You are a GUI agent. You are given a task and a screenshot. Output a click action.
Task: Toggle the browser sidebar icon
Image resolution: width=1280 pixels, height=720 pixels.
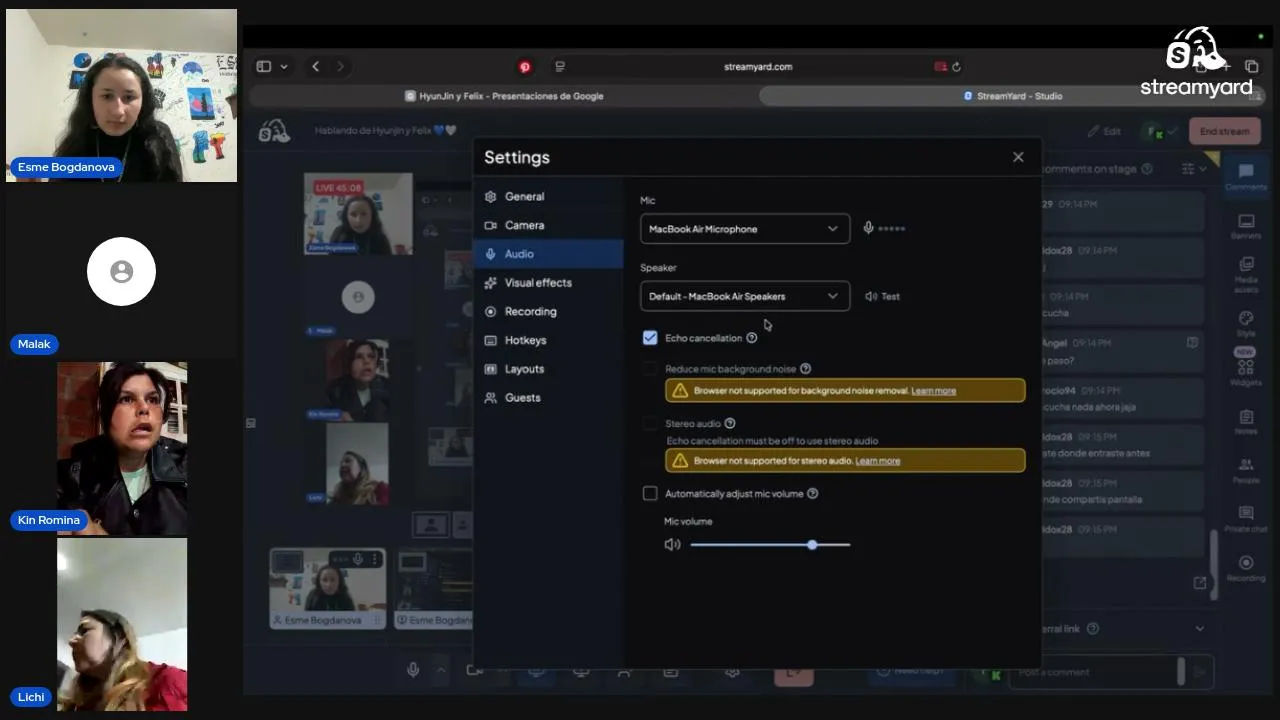point(264,67)
